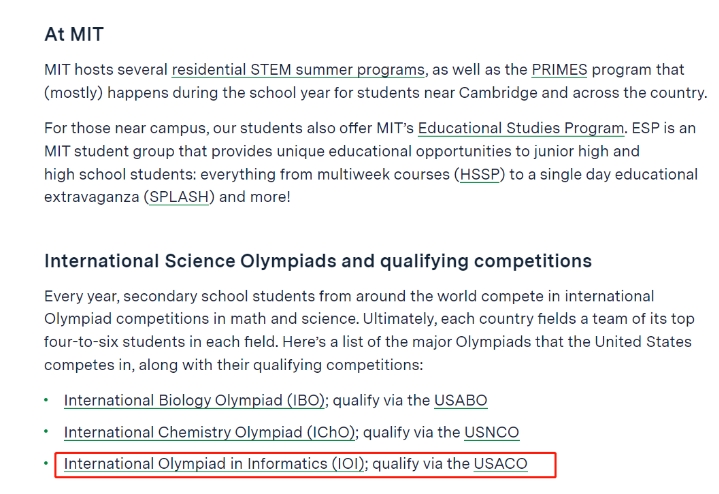
Task: Follow the USNCO qualifying link
Action: click(x=492, y=432)
